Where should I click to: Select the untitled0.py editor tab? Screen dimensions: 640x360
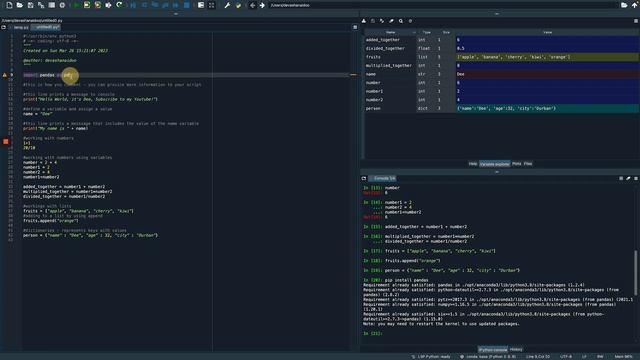tap(47, 27)
